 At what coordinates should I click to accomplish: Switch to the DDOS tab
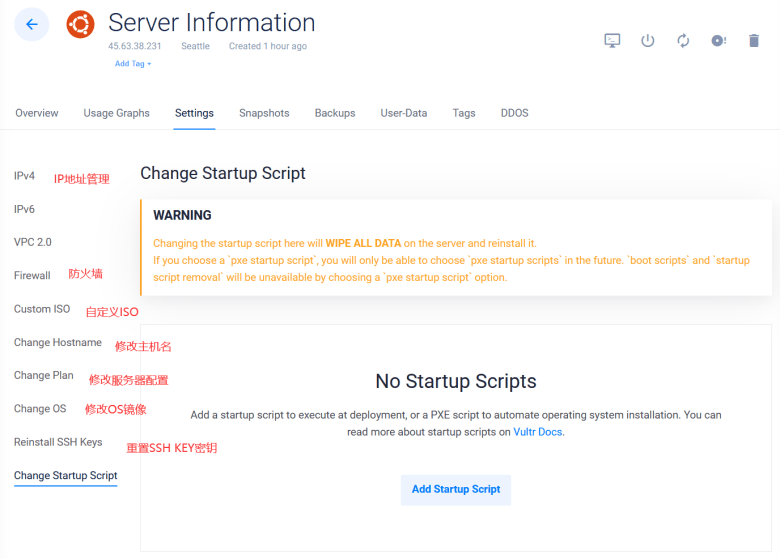pos(514,113)
